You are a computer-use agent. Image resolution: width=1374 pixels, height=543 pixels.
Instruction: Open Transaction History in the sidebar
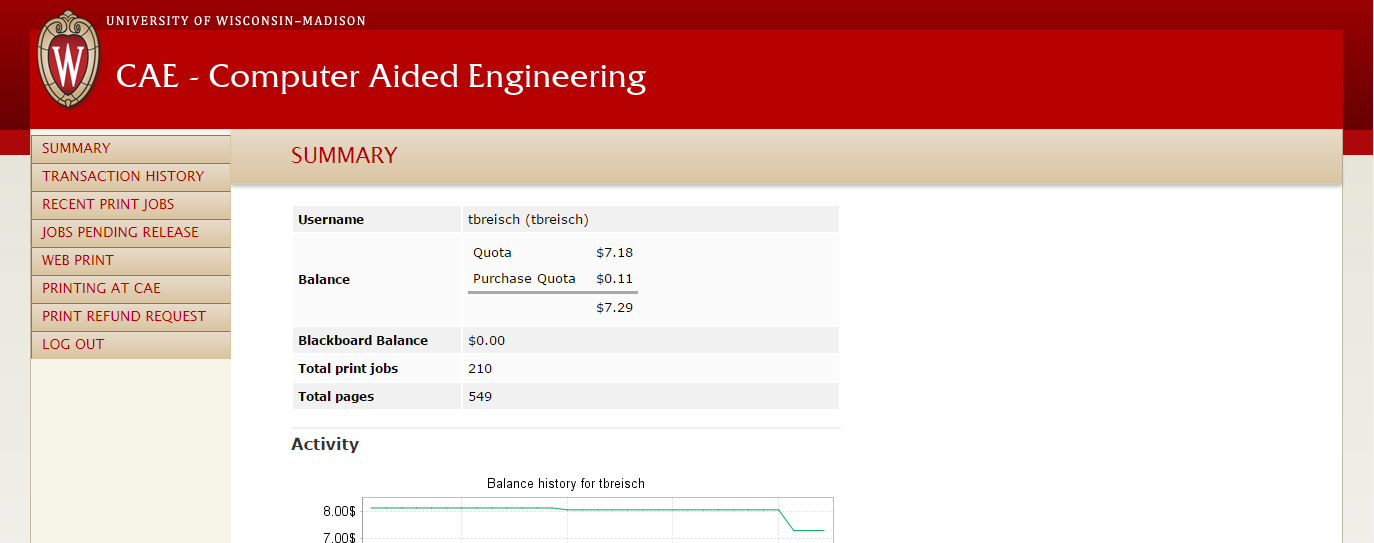(x=131, y=176)
